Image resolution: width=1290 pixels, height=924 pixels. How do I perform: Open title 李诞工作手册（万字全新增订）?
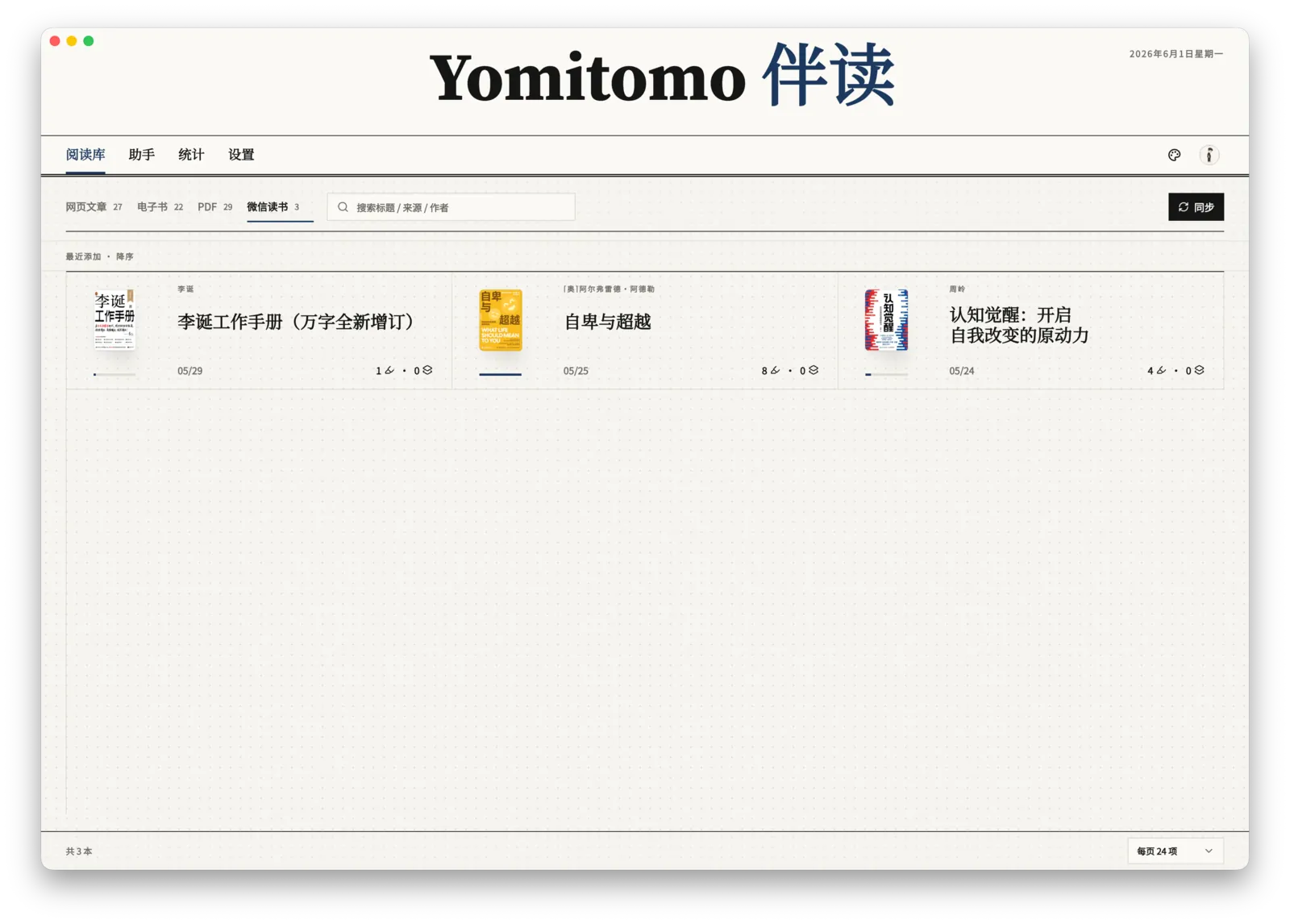[x=297, y=322]
